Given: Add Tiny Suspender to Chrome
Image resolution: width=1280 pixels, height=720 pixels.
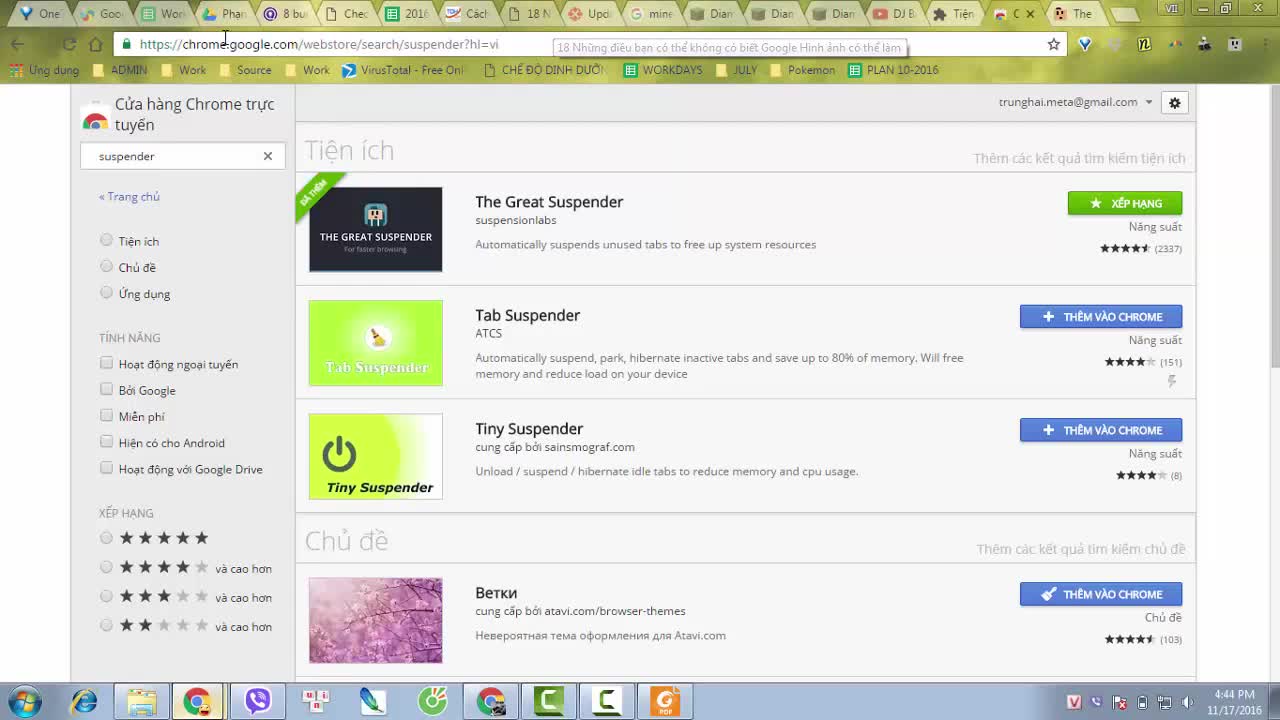Looking at the screenshot, I should point(1101,430).
